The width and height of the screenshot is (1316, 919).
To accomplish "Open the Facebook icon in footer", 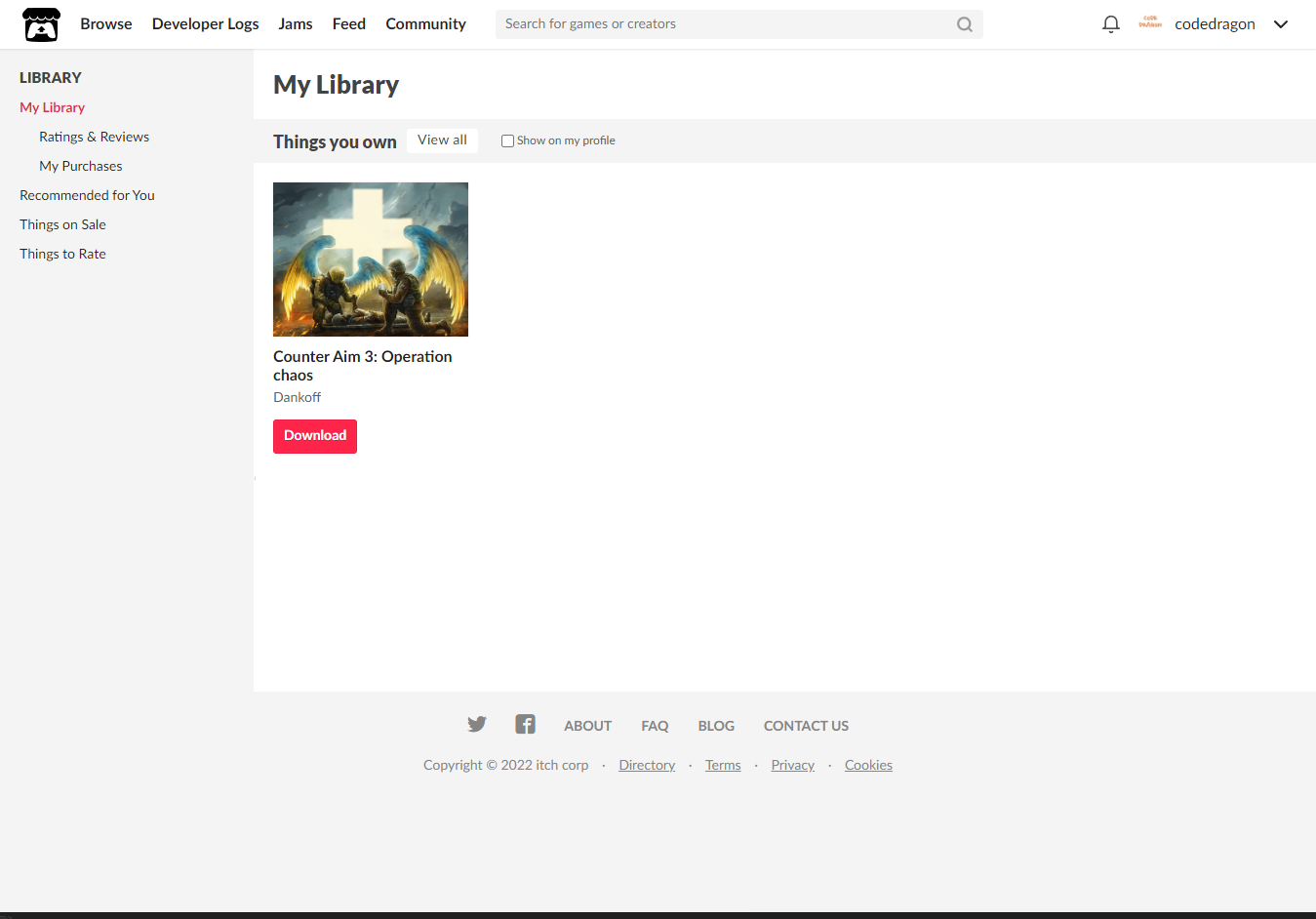I will pyautogui.click(x=525, y=724).
